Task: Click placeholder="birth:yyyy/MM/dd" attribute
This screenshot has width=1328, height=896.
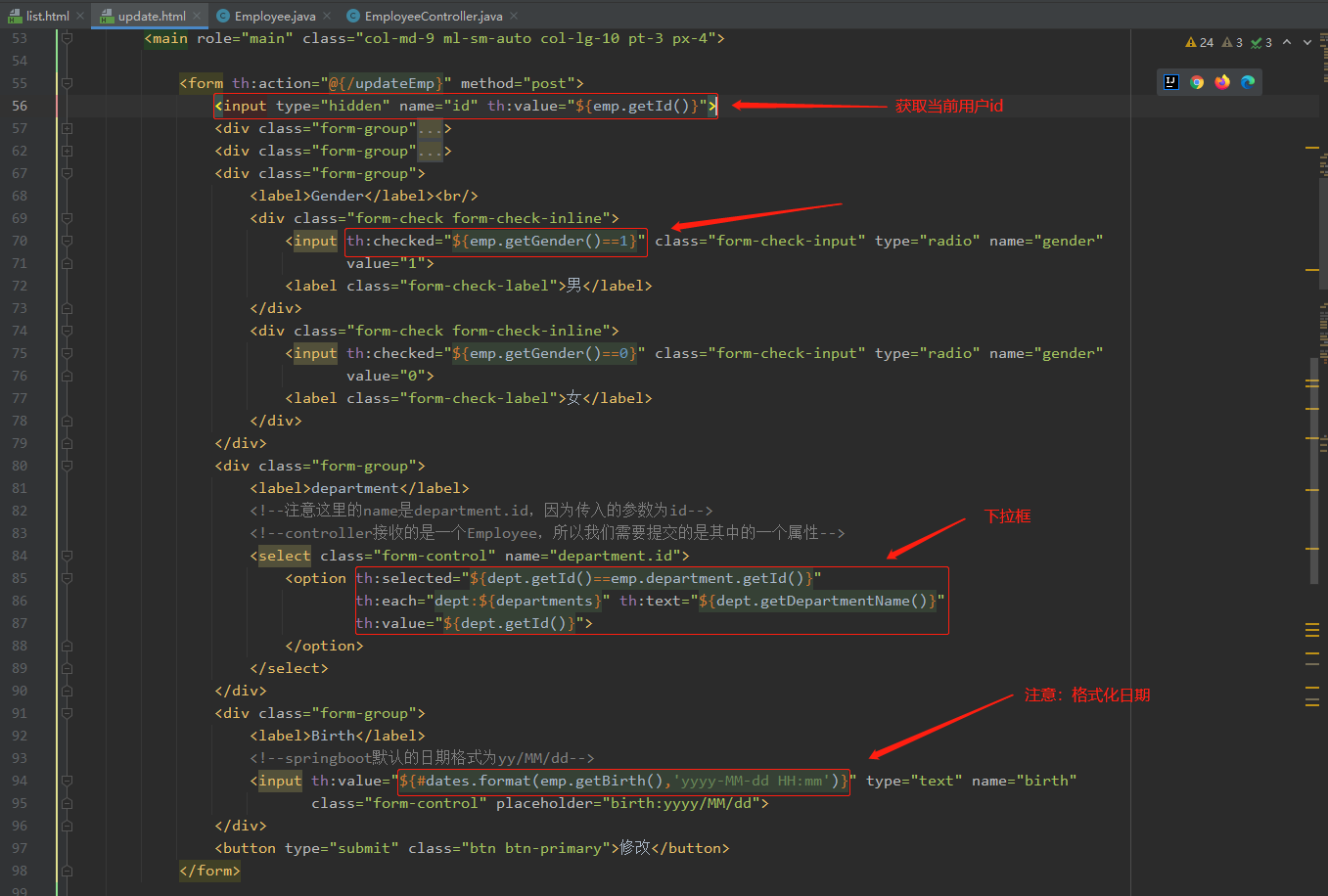Action: (x=627, y=803)
